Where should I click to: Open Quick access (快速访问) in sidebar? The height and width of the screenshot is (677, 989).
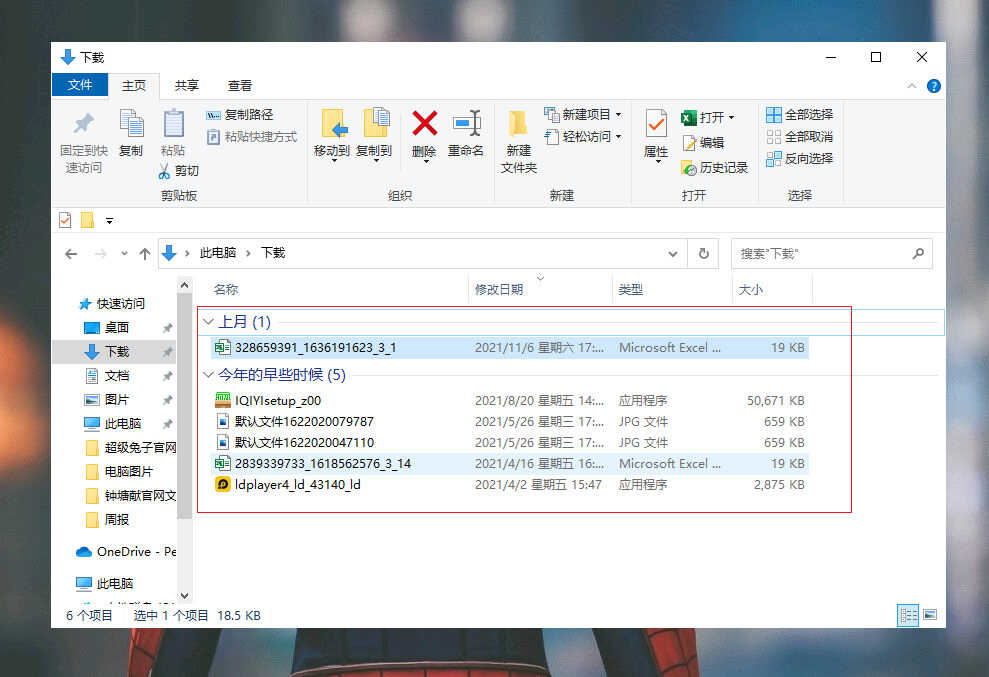point(112,304)
